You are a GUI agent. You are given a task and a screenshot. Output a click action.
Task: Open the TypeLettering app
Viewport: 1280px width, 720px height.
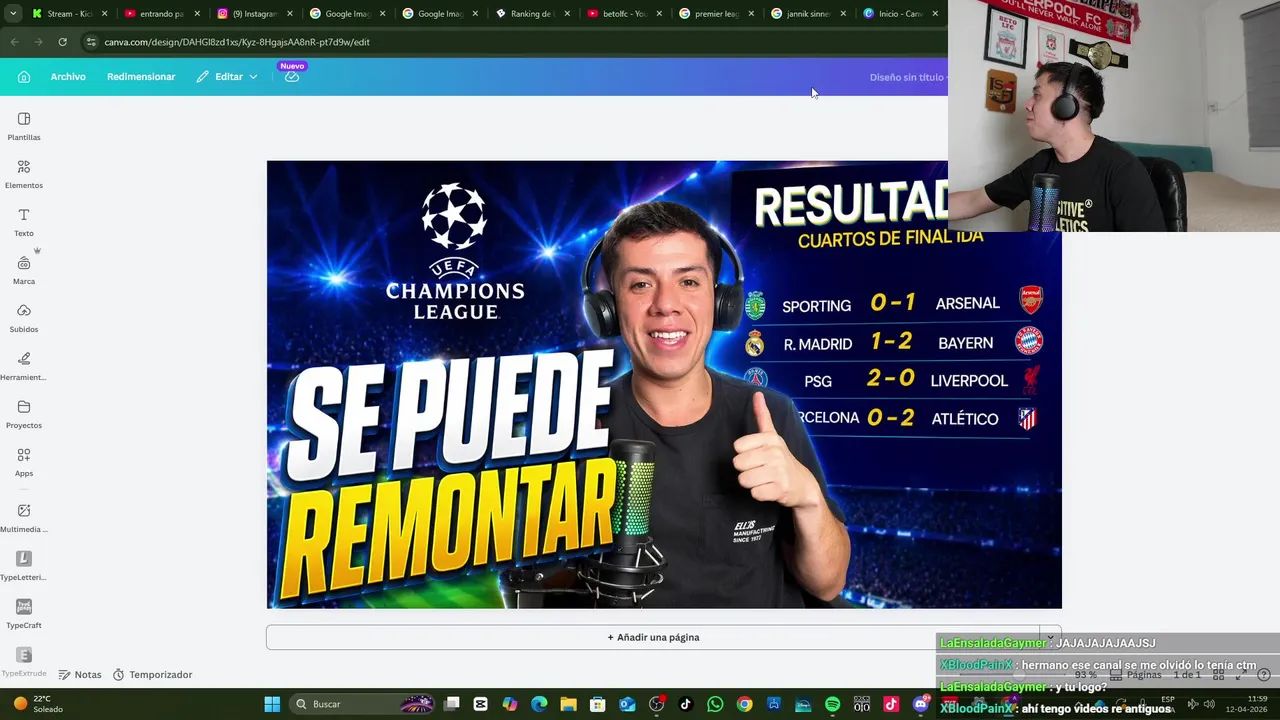pyautogui.click(x=24, y=566)
